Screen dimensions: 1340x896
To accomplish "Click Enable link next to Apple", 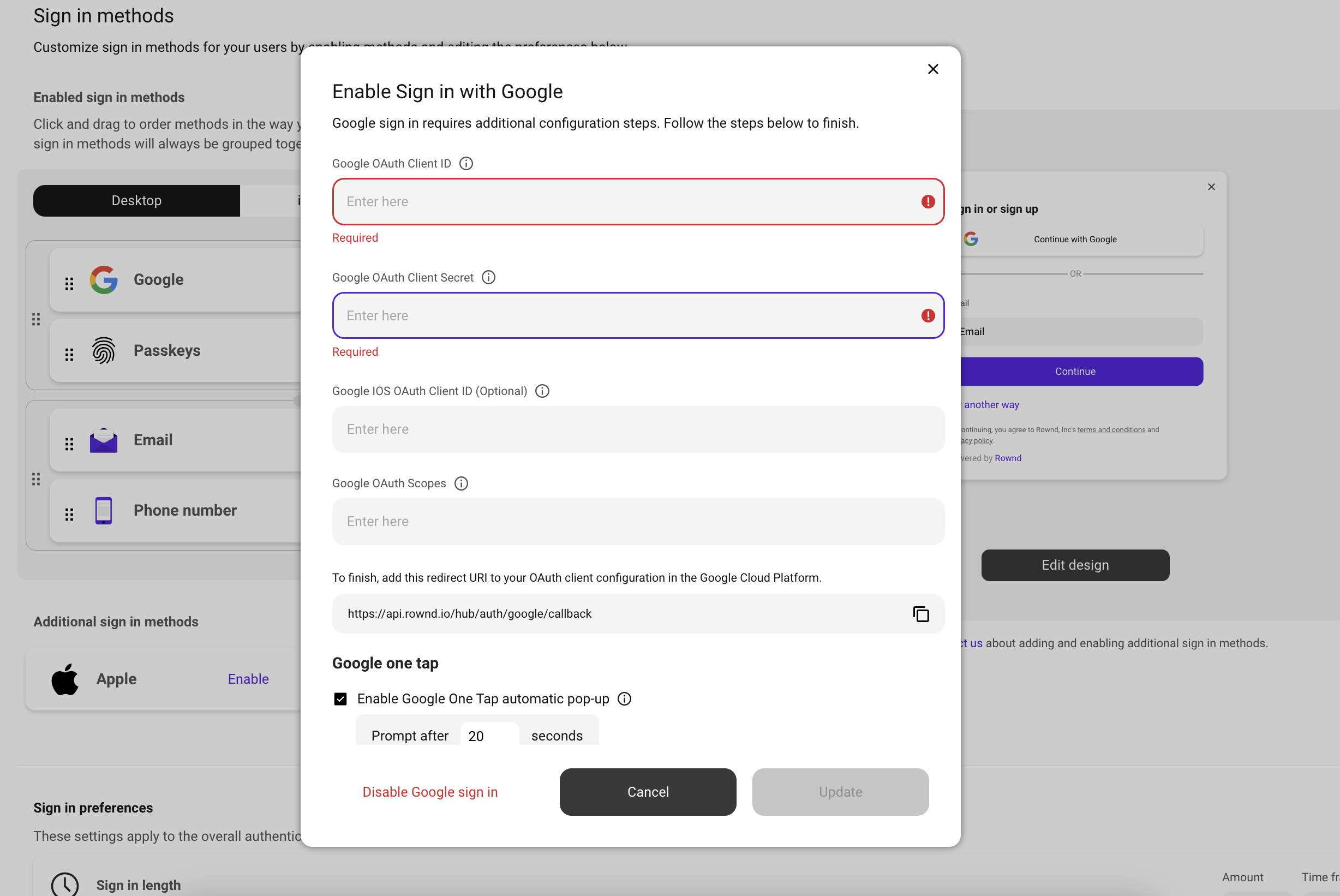I will click(x=248, y=679).
